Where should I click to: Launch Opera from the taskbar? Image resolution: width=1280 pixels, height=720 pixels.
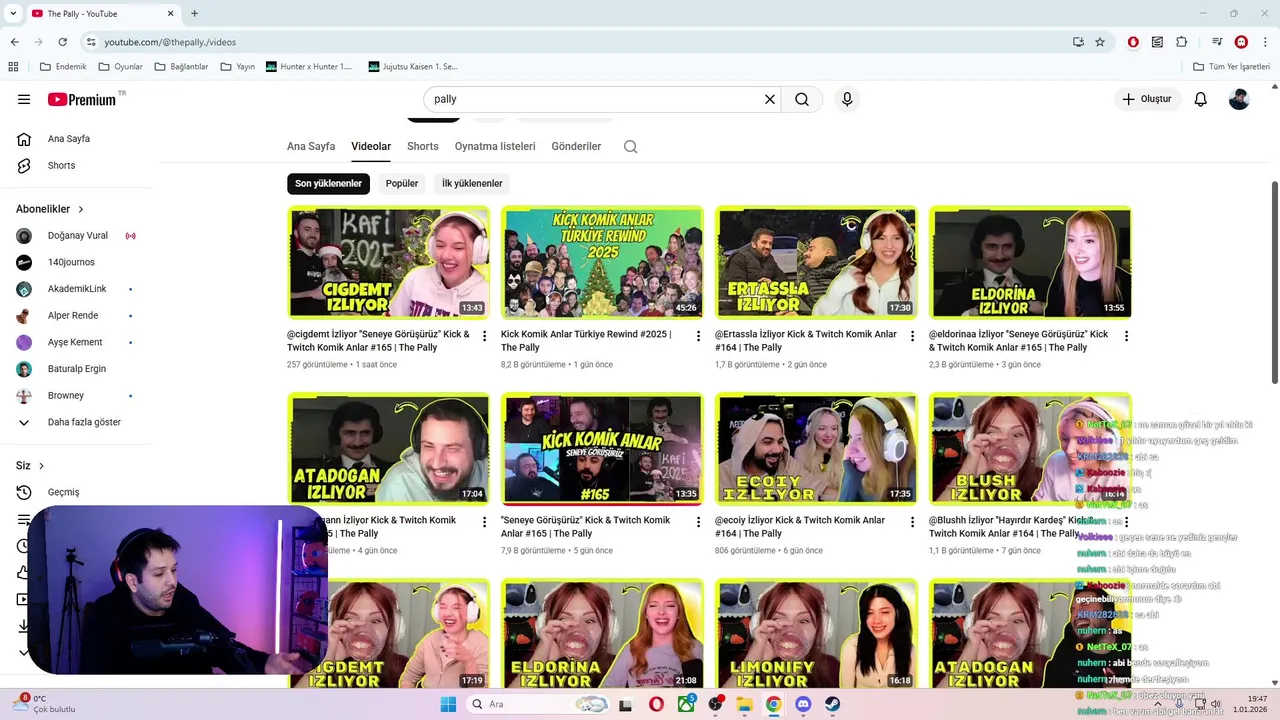[656, 704]
